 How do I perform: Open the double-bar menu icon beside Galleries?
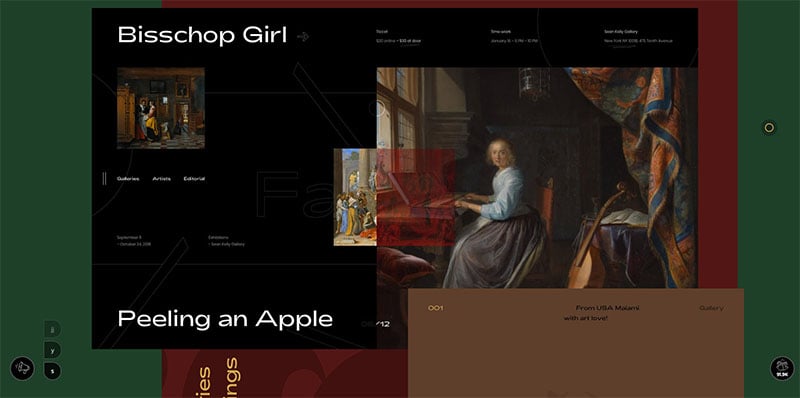104,179
